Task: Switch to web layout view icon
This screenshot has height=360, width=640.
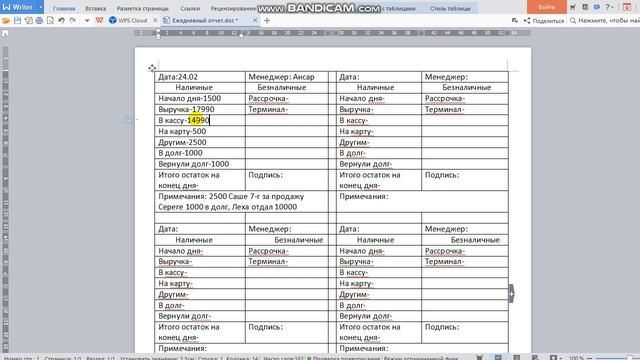Action: [535, 358]
